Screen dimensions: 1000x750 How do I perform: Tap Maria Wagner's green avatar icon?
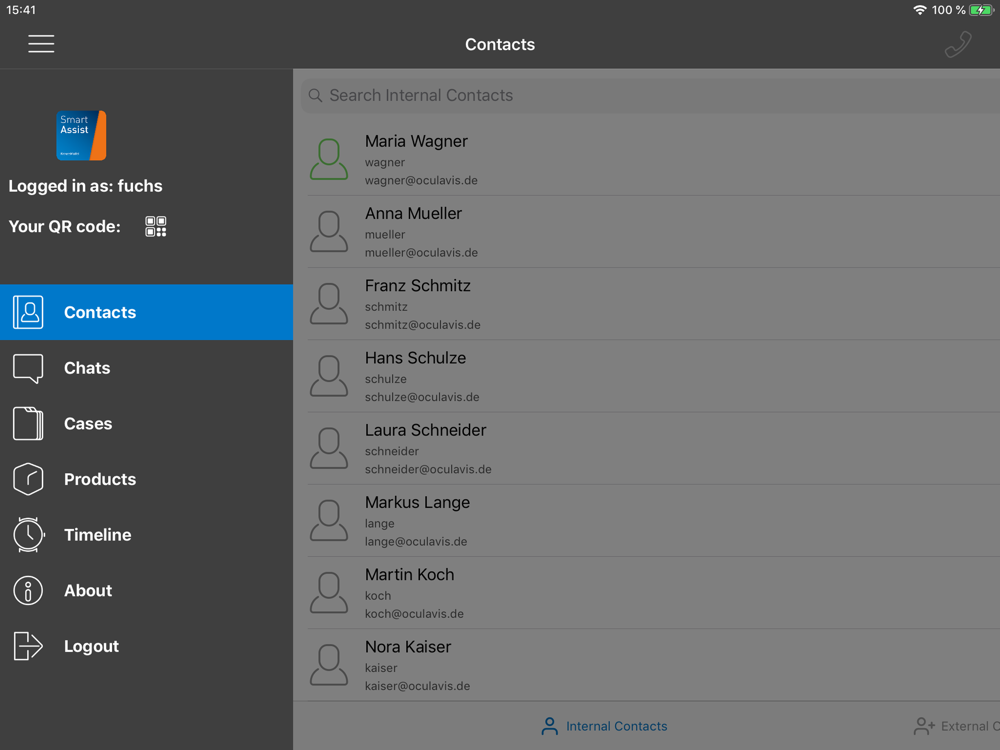[x=329, y=159]
